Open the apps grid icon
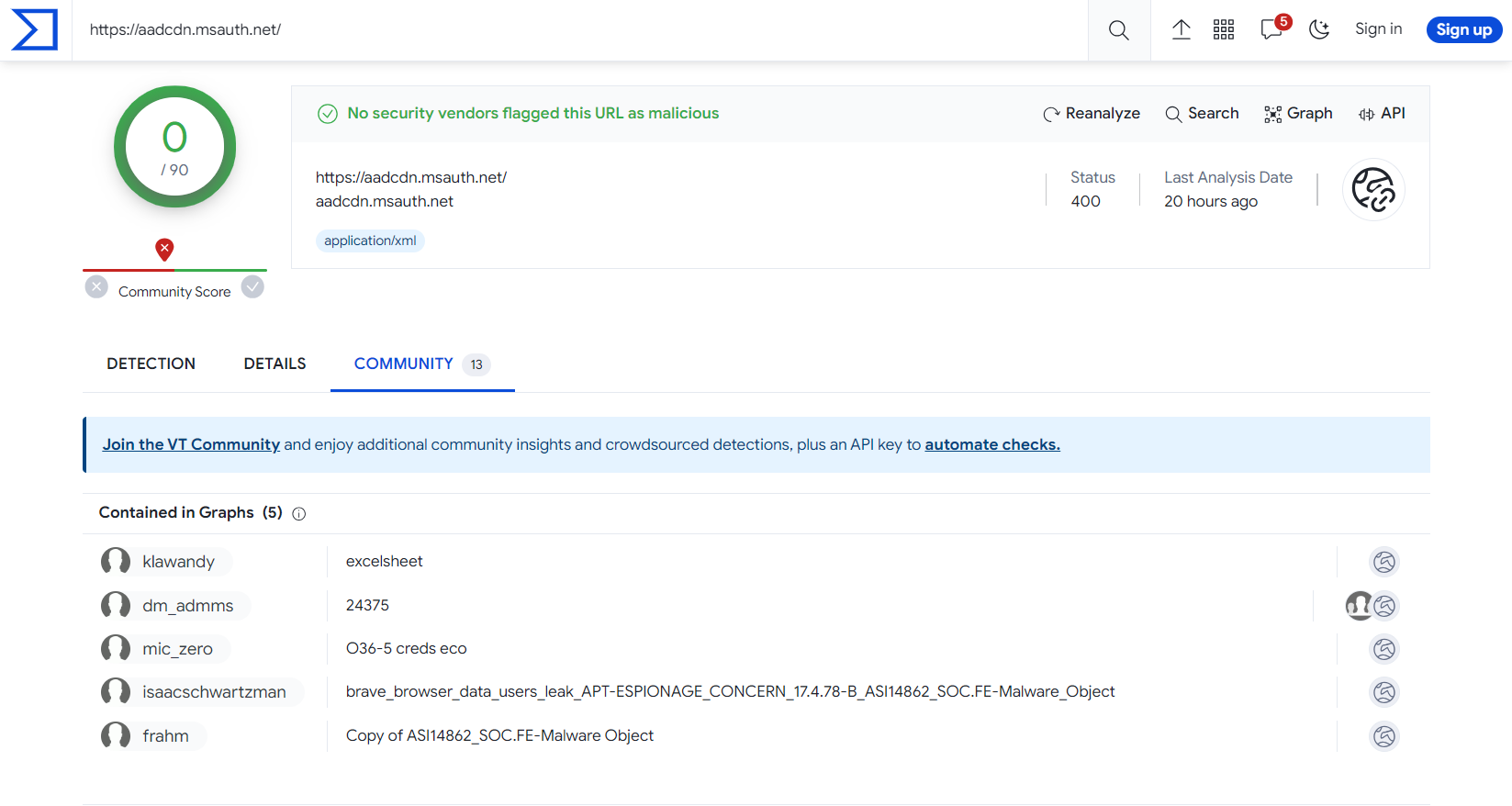The image size is (1512, 806). 1224,29
